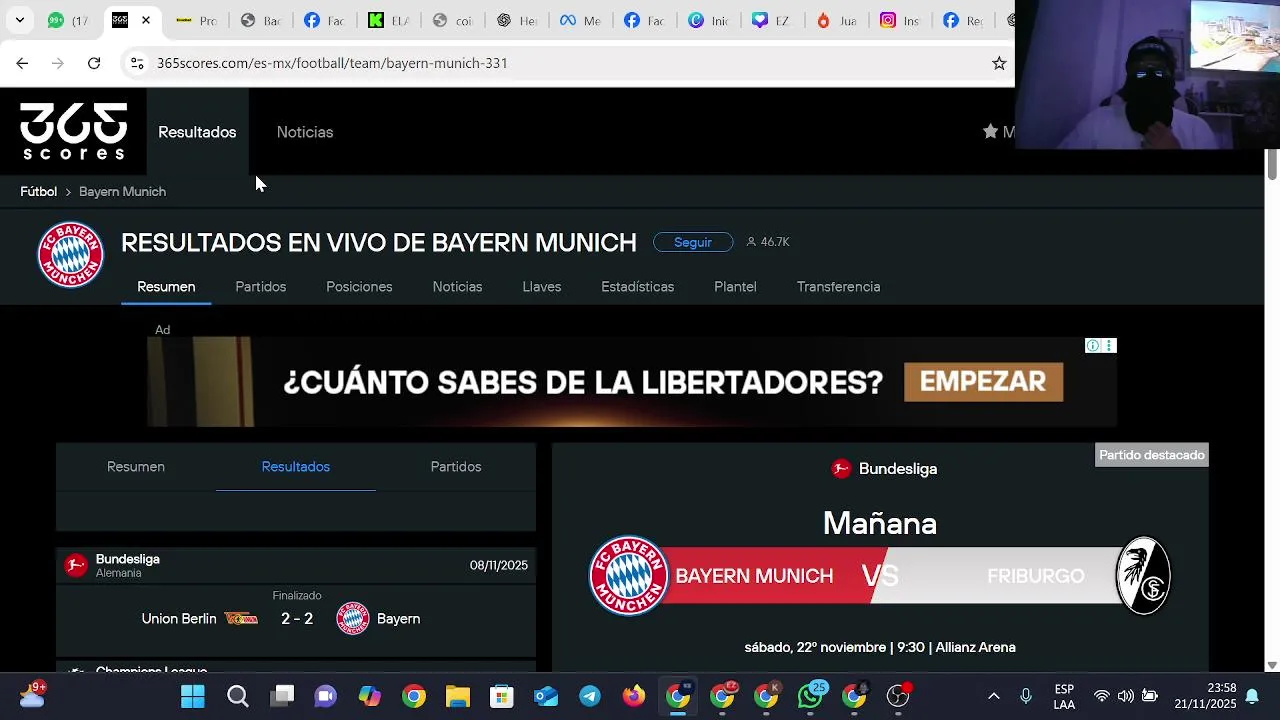Open Microsoft Store from the taskbar
1280x720 pixels.
click(x=502, y=696)
